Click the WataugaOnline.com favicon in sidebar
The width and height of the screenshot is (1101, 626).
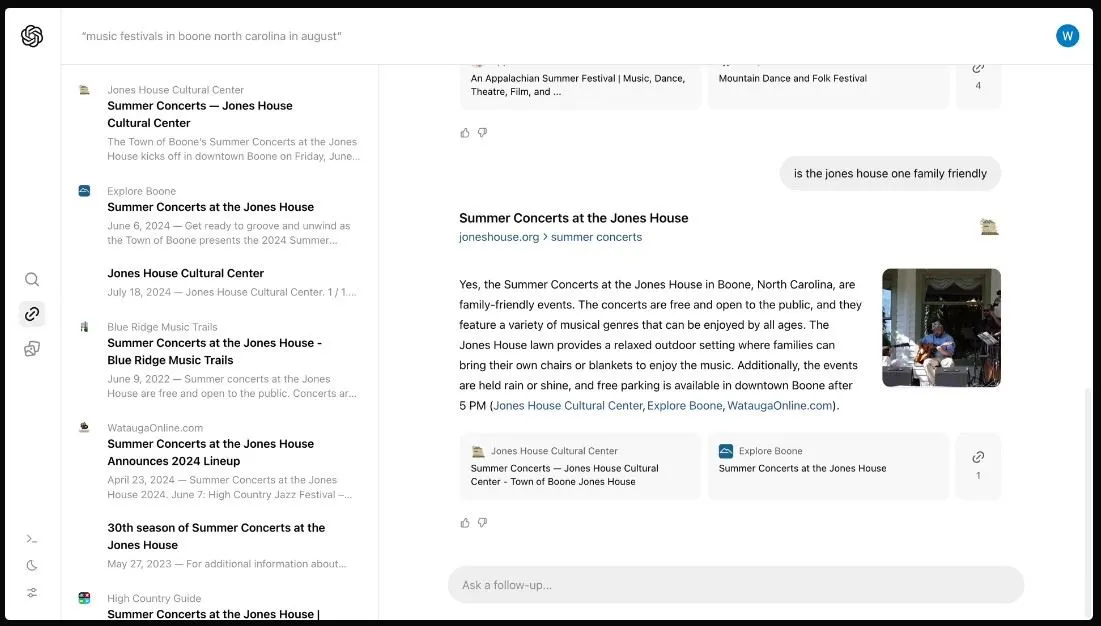click(84, 427)
